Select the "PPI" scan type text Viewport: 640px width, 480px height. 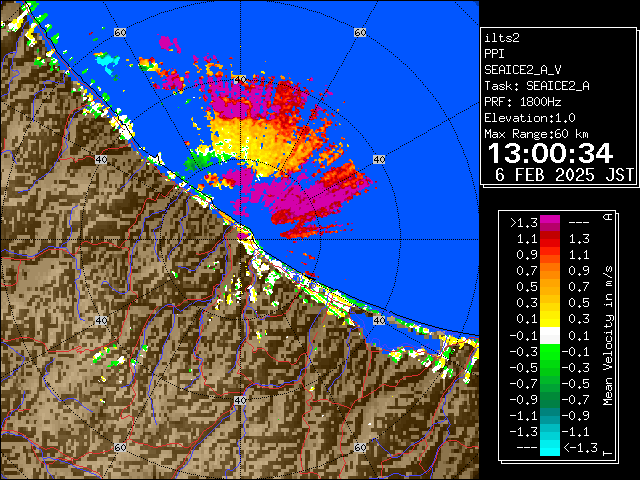pos(494,54)
